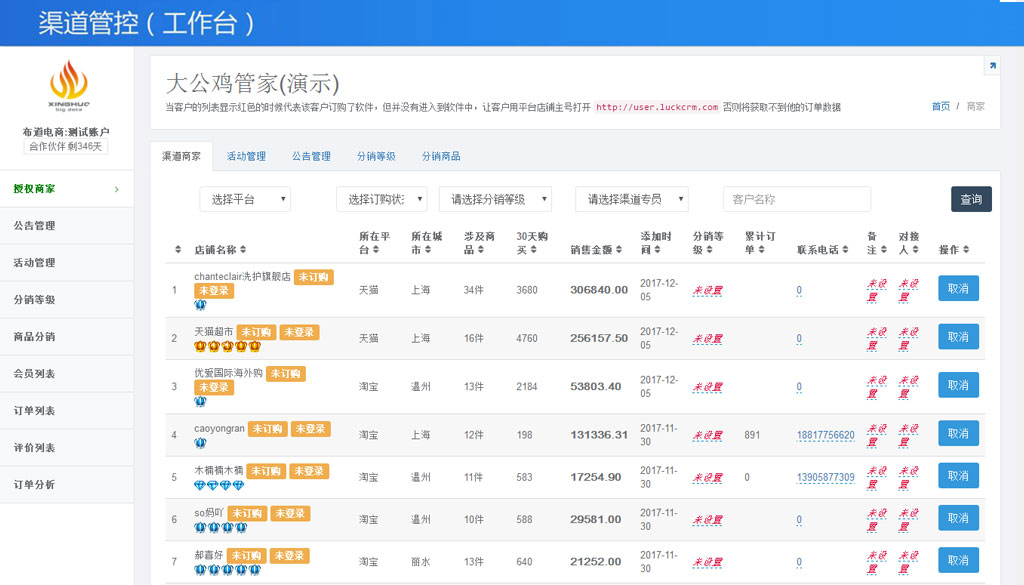The height and width of the screenshot is (585, 1024).
Task: Open 订单分析 in the sidebar
Action: coord(67,484)
